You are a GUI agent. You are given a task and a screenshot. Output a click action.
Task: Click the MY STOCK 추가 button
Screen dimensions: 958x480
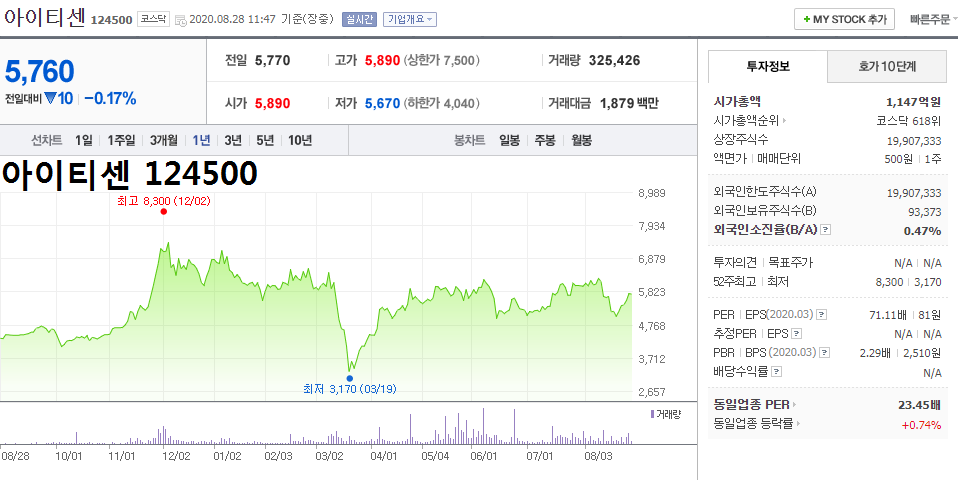pos(844,20)
